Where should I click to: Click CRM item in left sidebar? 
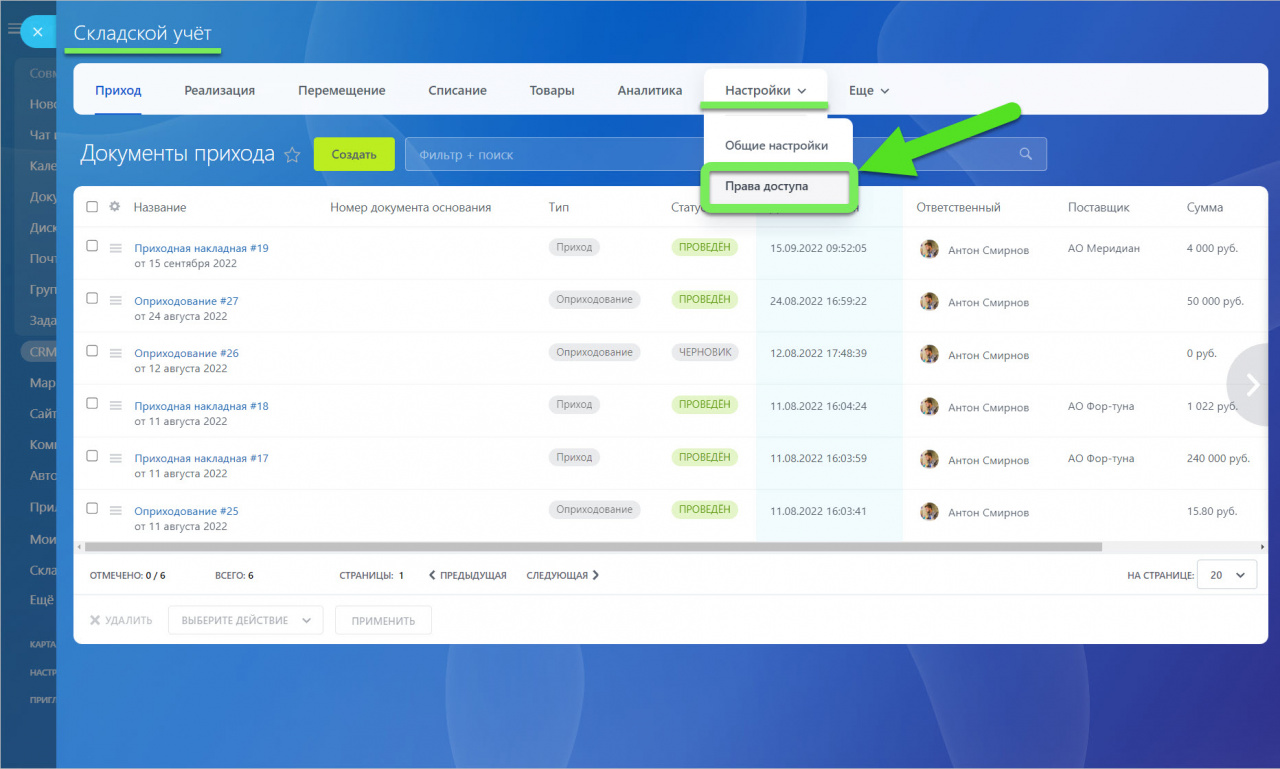pyautogui.click(x=42, y=352)
